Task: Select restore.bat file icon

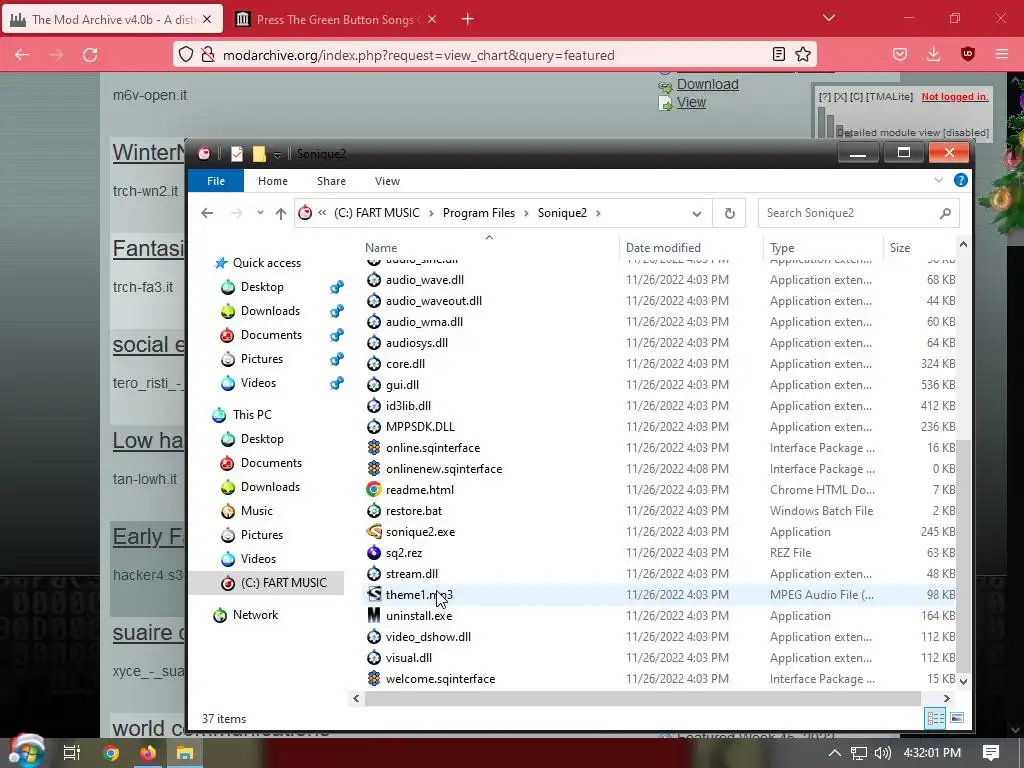Action: pos(374,510)
